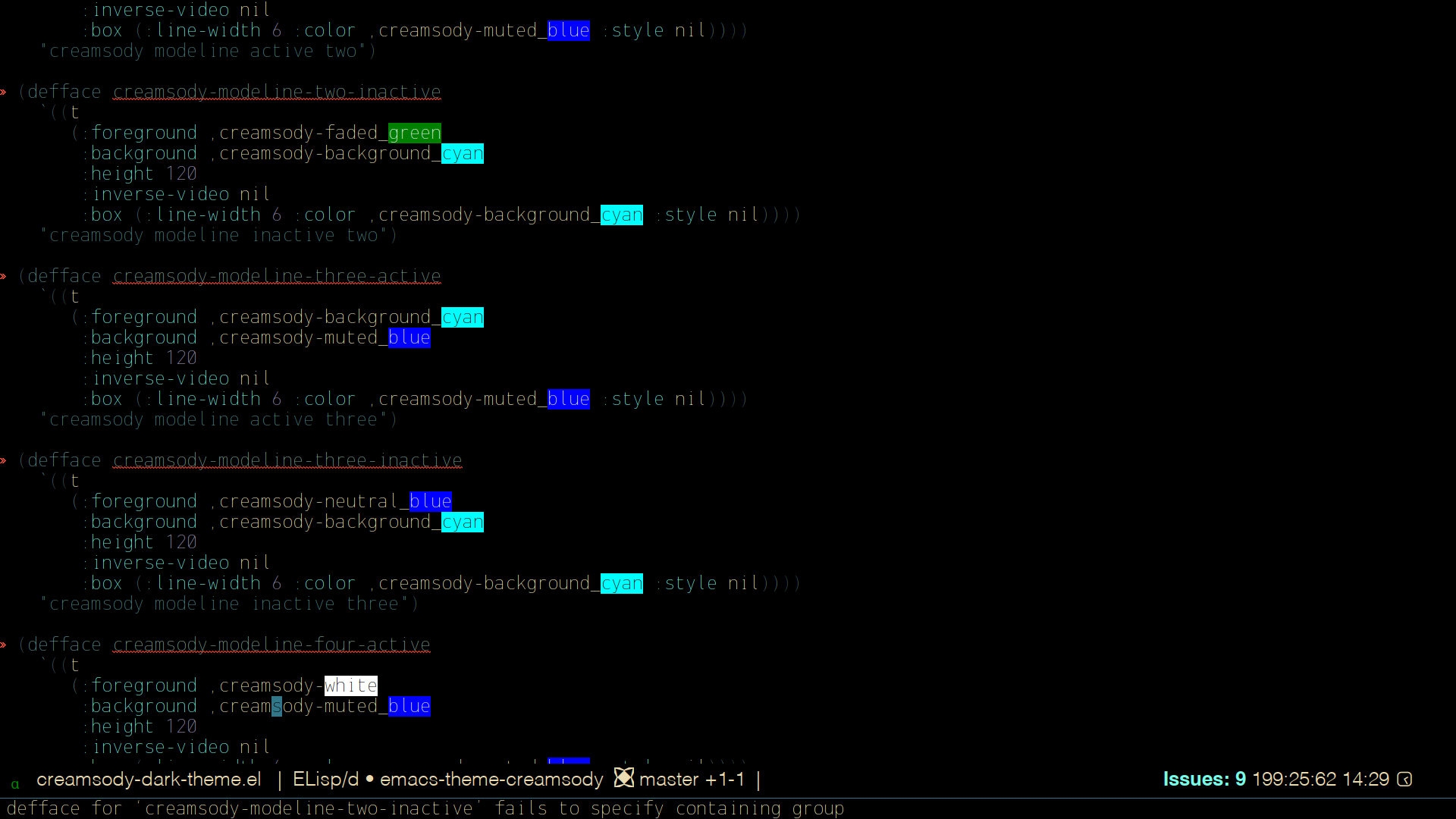Click the small clock icon after 14:29
Image resolution: width=1456 pixels, height=819 pixels.
(1404, 780)
